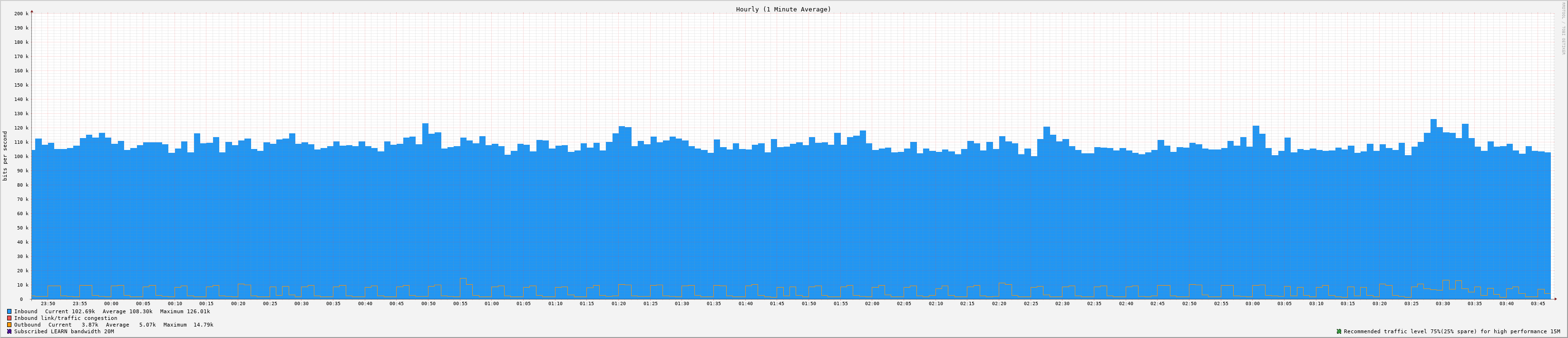Image resolution: width=1568 pixels, height=338 pixels.
Task: Click the blue Inbound legend swatch
Action: (x=9, y=311)
